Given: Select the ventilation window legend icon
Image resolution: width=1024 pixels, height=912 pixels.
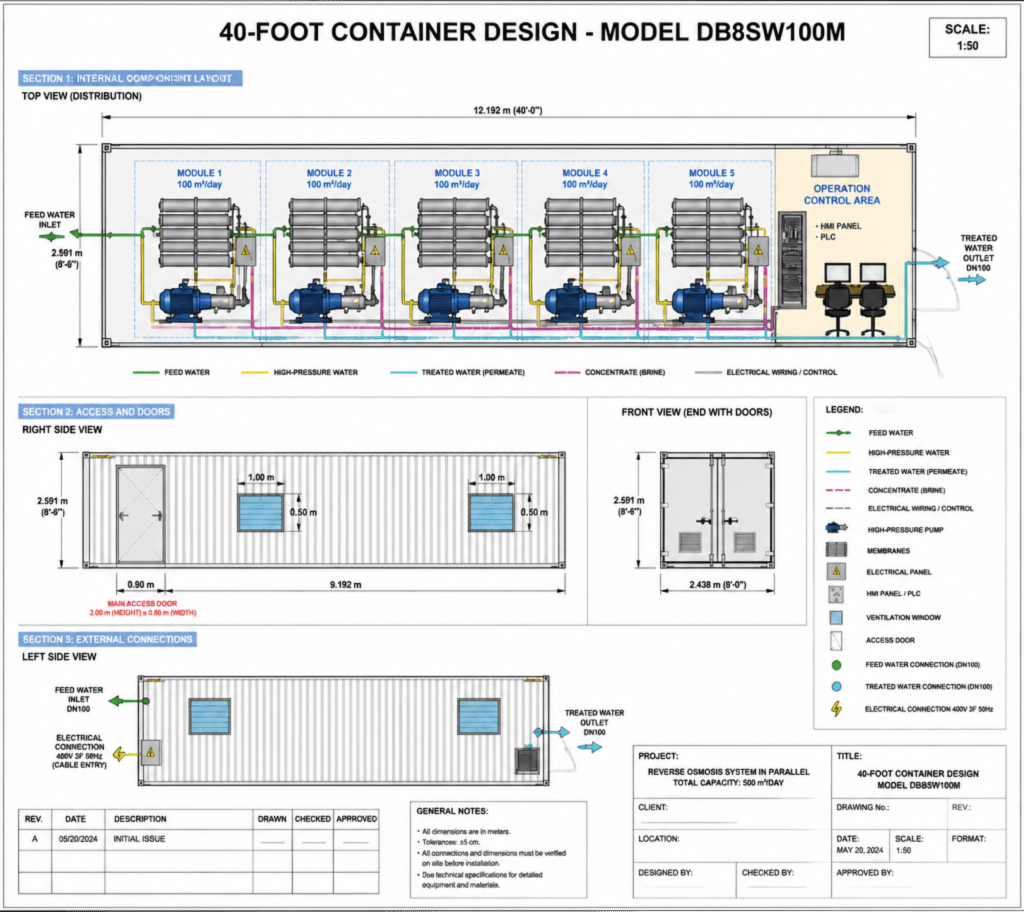Looking at the screenshot, I should 836,617.
